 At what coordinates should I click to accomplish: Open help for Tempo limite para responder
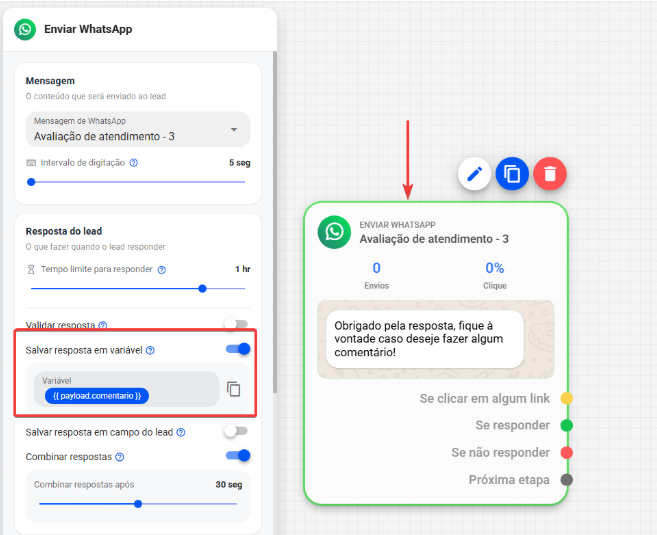(x=161, y=270)
